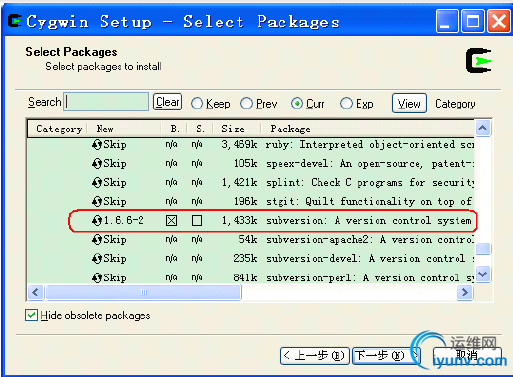Image resolution: width=513 pixels, height=377 pixels.
Task: Click the 3,469k size value
Action: pos(239,145)
